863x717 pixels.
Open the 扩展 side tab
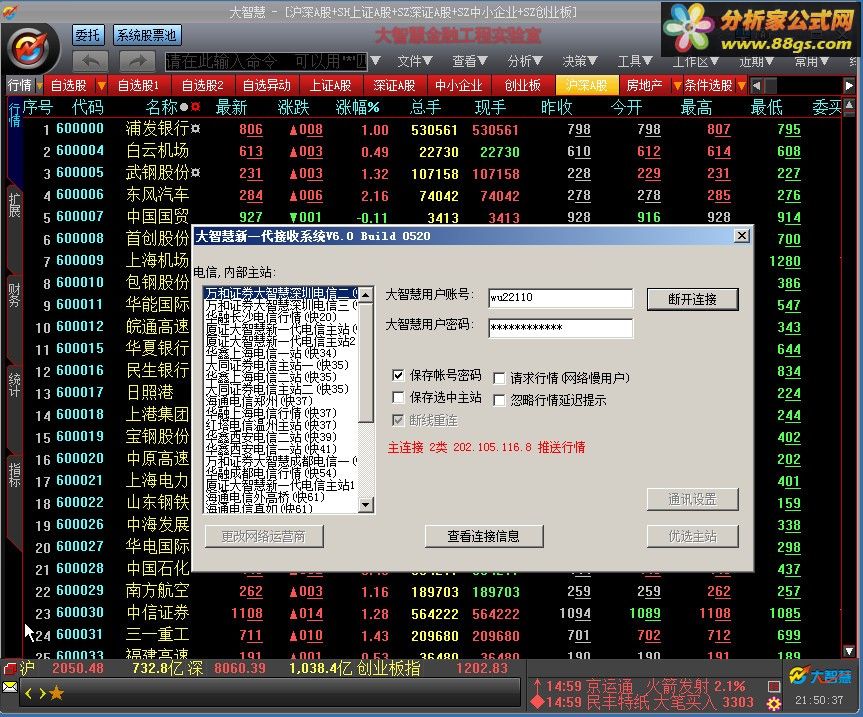coord(14,205)
